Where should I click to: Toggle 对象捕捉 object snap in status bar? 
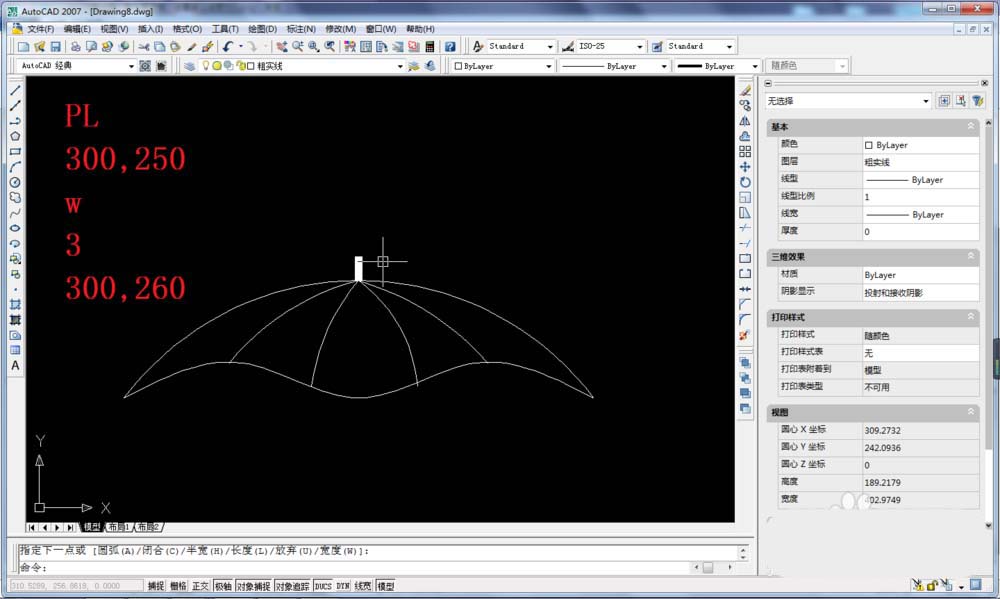pos(253,586)
